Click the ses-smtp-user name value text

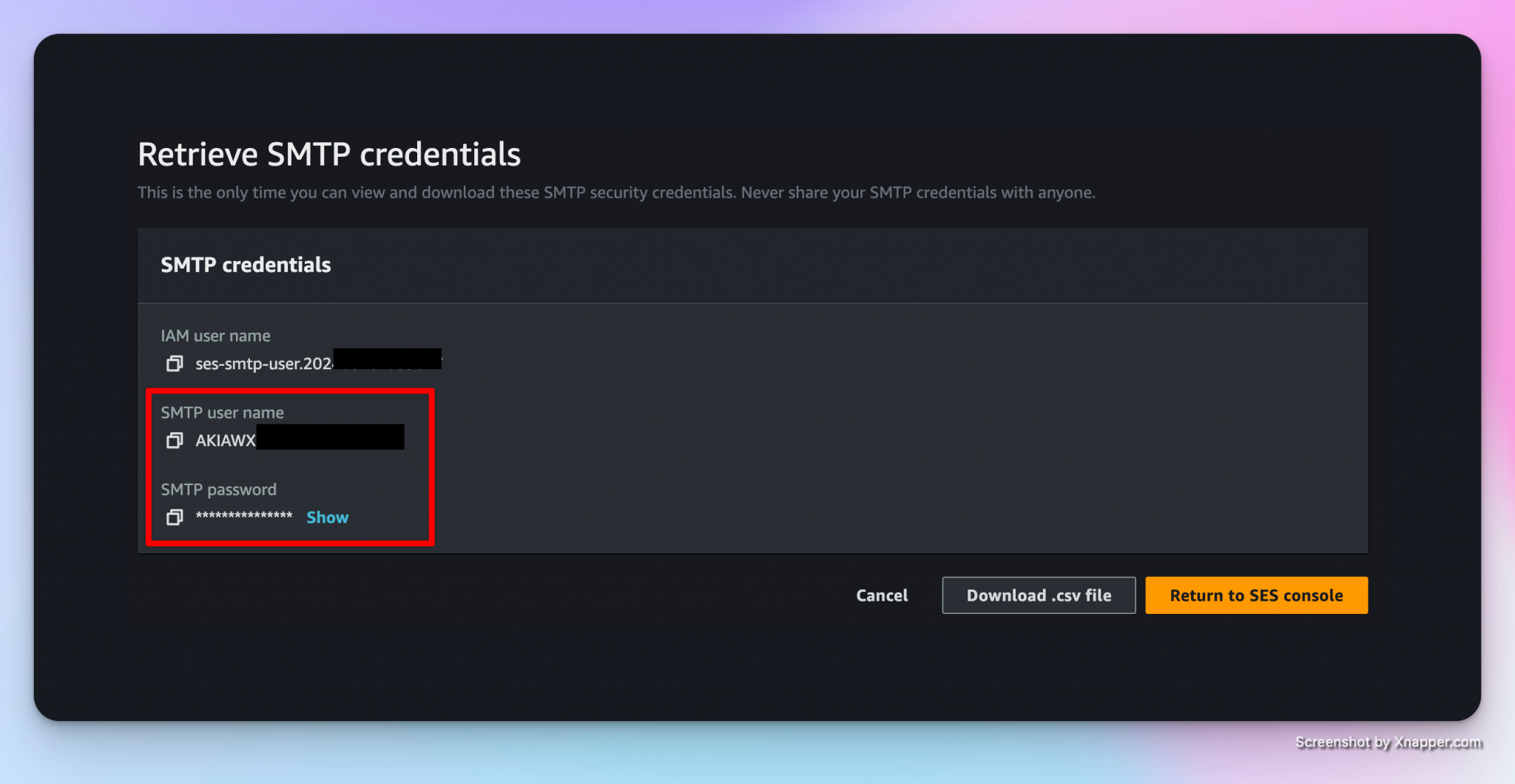263,364
